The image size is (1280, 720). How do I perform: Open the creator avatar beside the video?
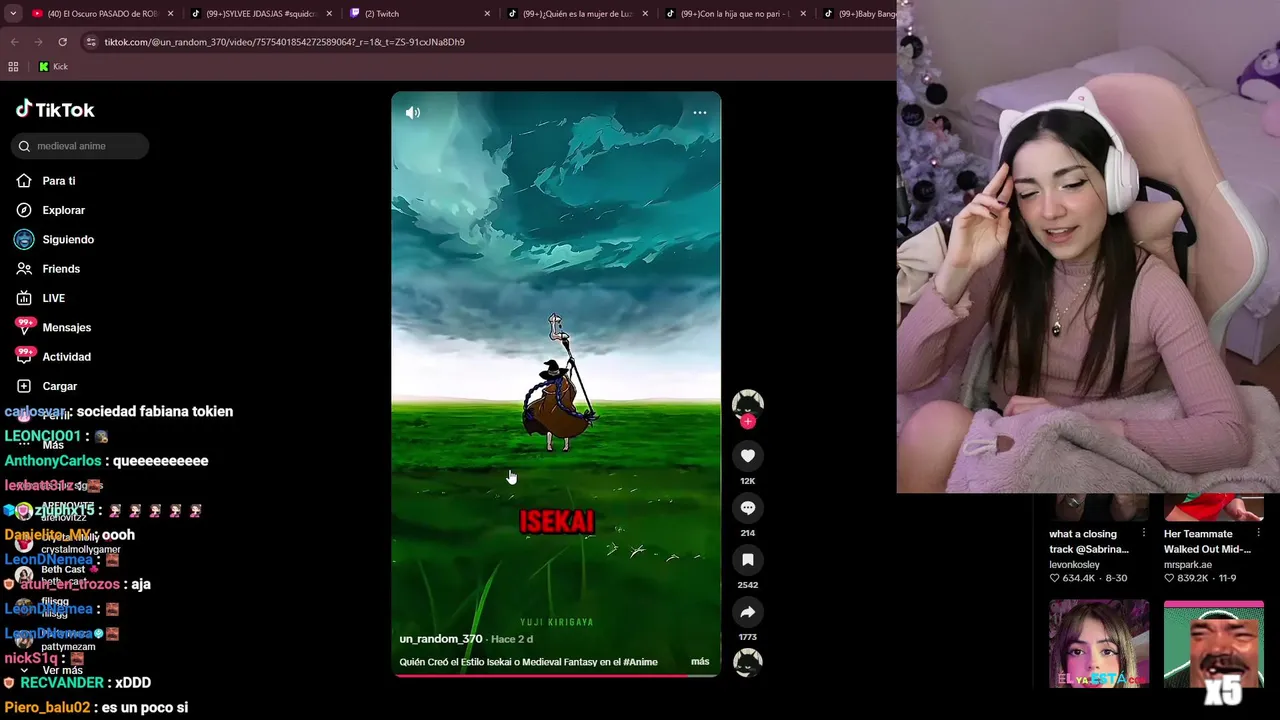point(748,403)
